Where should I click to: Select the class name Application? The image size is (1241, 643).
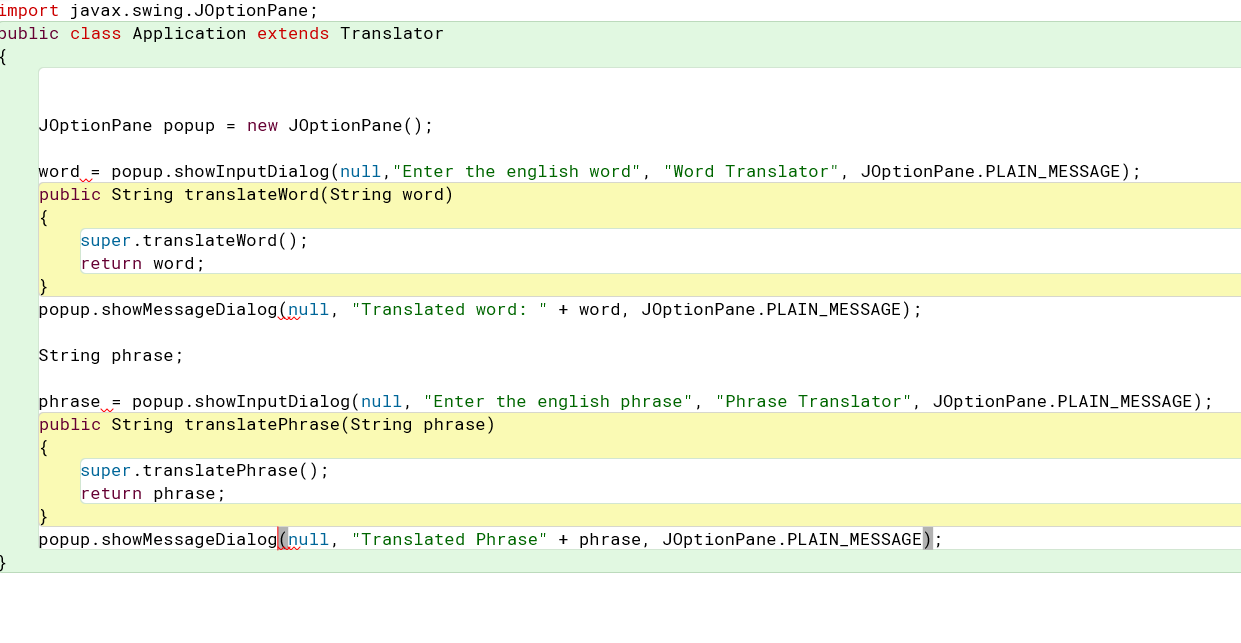(x=189, y=33)
